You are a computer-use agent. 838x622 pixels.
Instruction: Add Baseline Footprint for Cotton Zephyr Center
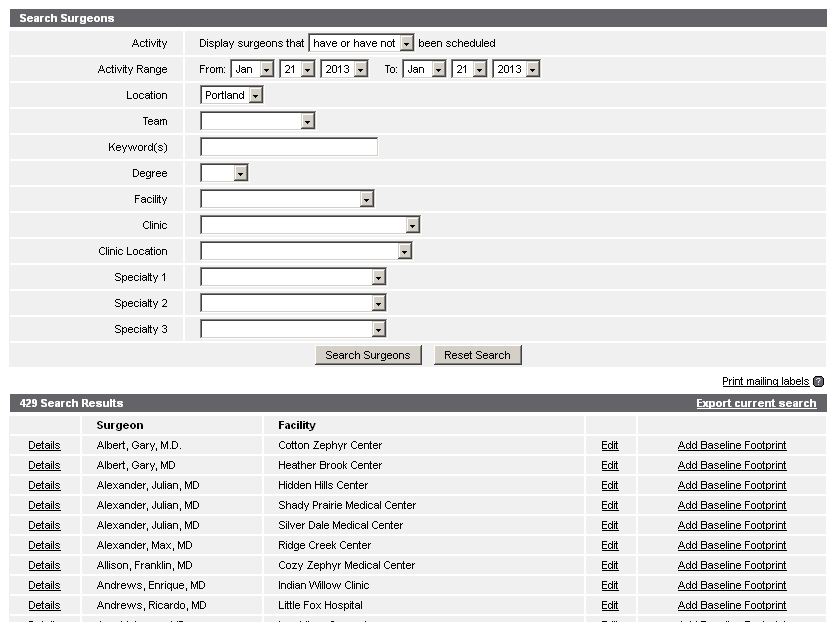(x=732, y=445)
